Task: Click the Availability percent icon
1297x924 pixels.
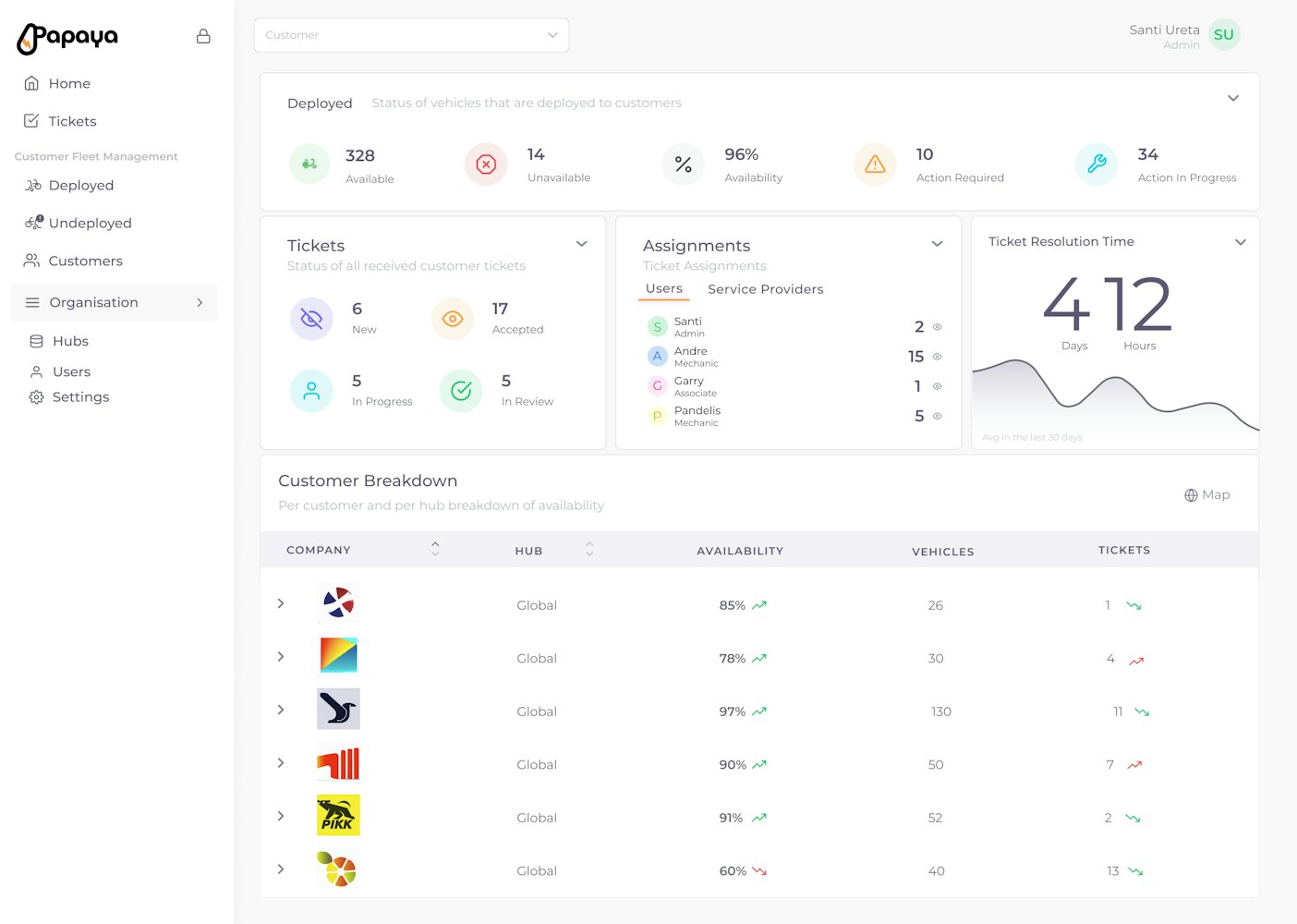Action: pos(684,164)
